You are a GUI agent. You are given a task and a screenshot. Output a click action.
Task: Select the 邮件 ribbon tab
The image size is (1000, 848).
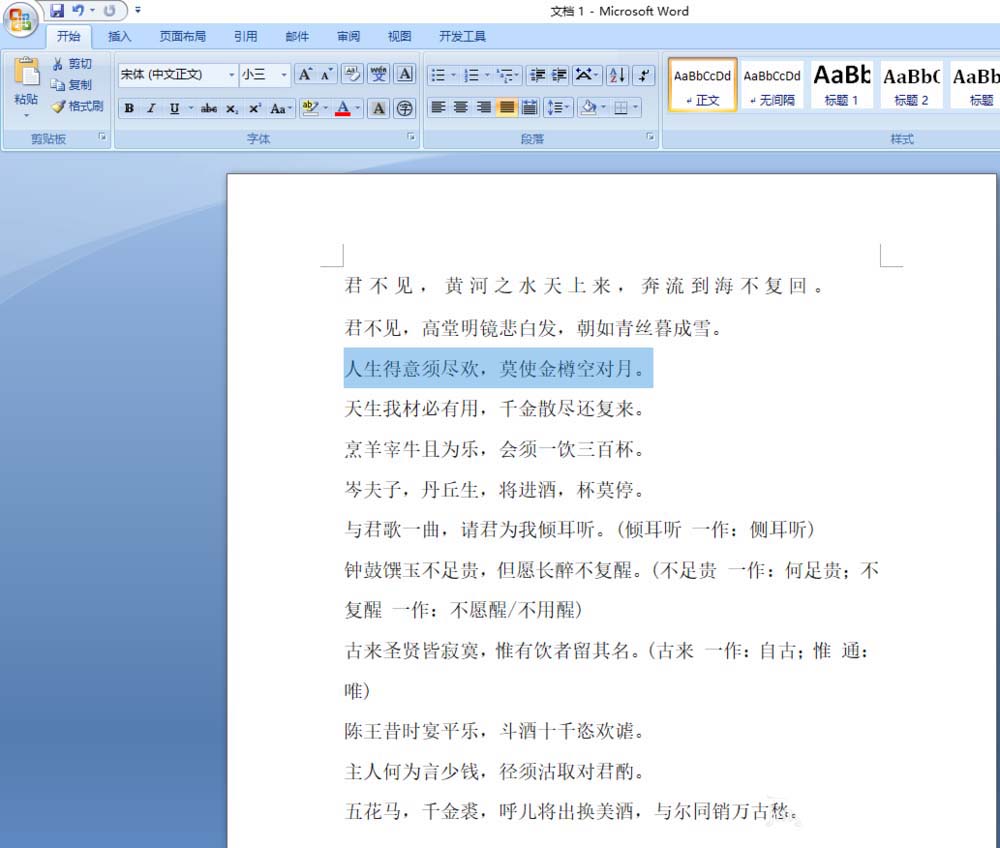[x=297, y=36]
